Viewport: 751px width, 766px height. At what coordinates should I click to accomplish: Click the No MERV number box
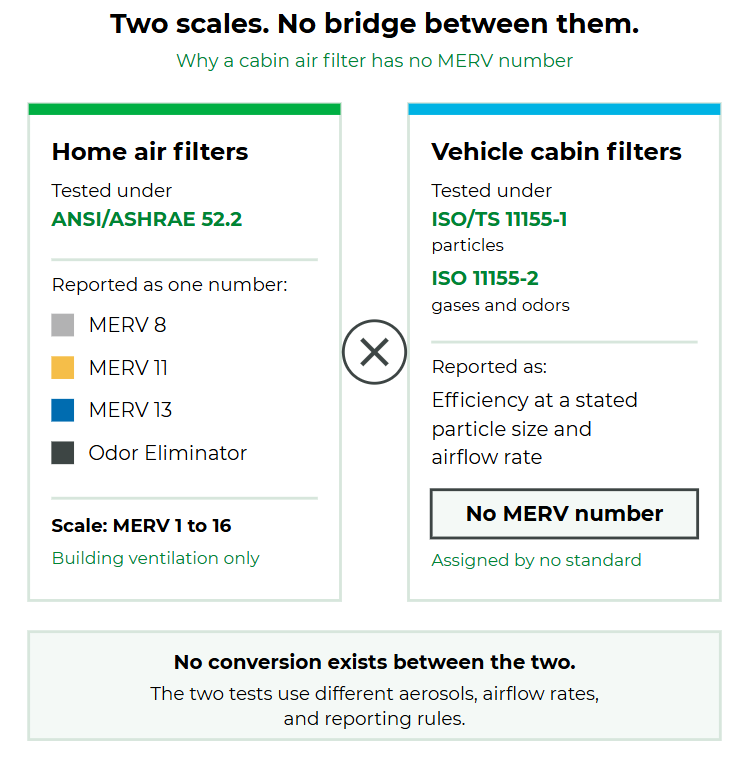tap(564, 513)
